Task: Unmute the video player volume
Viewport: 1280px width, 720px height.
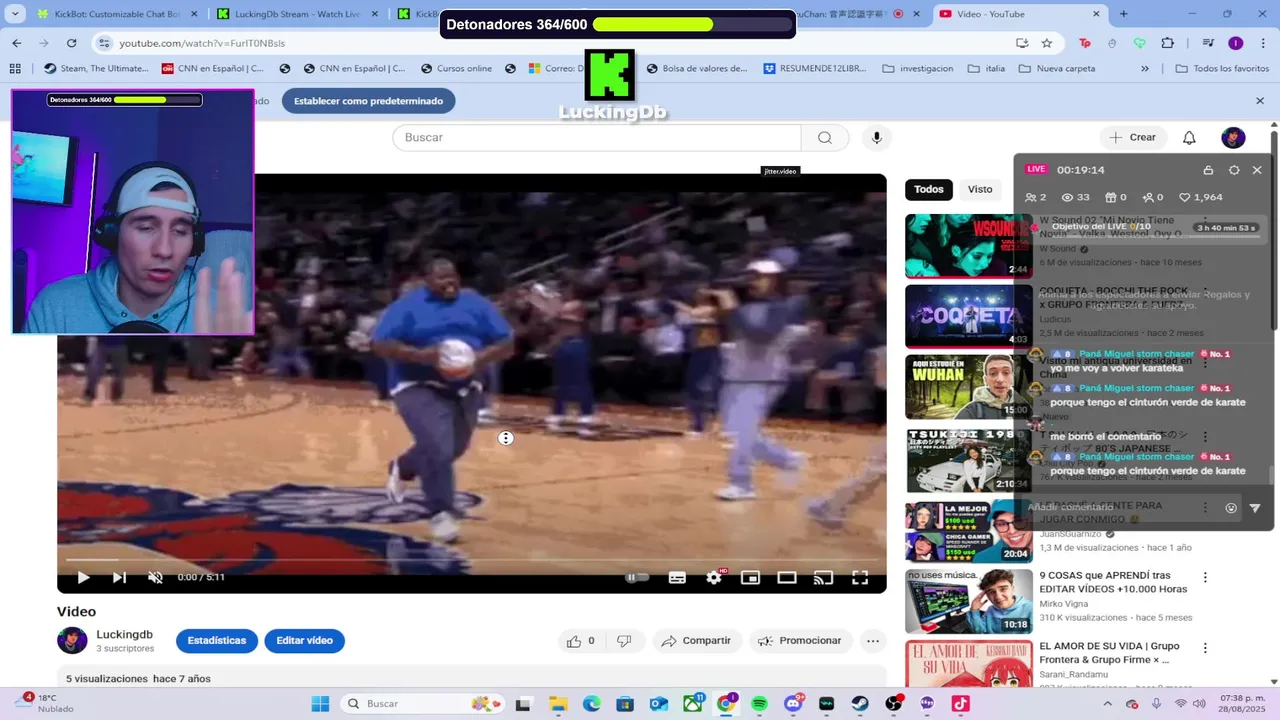Action: (155, 577)
